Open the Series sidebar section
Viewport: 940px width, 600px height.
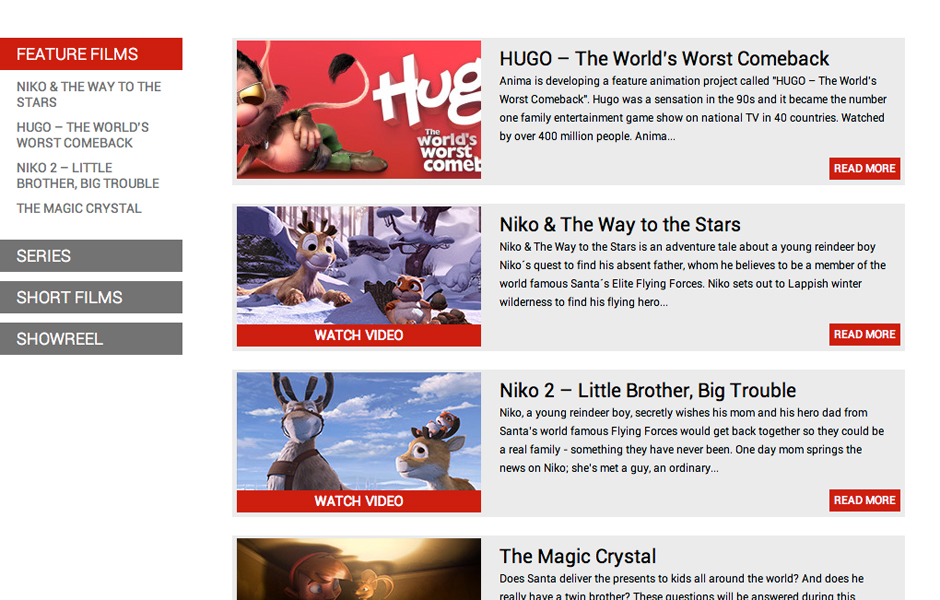pos(91,256)
